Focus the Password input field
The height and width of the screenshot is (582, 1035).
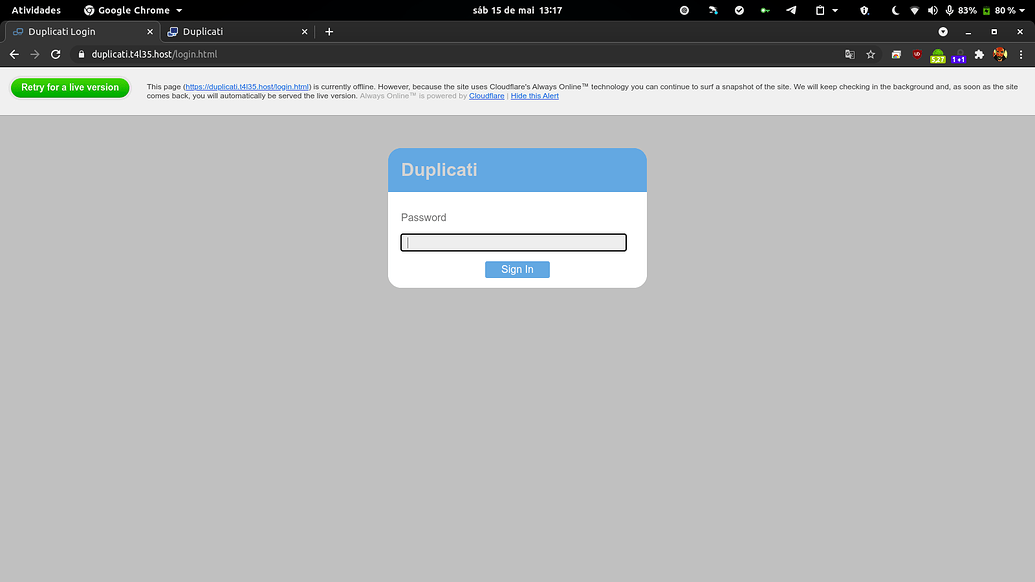pos(514,242)
